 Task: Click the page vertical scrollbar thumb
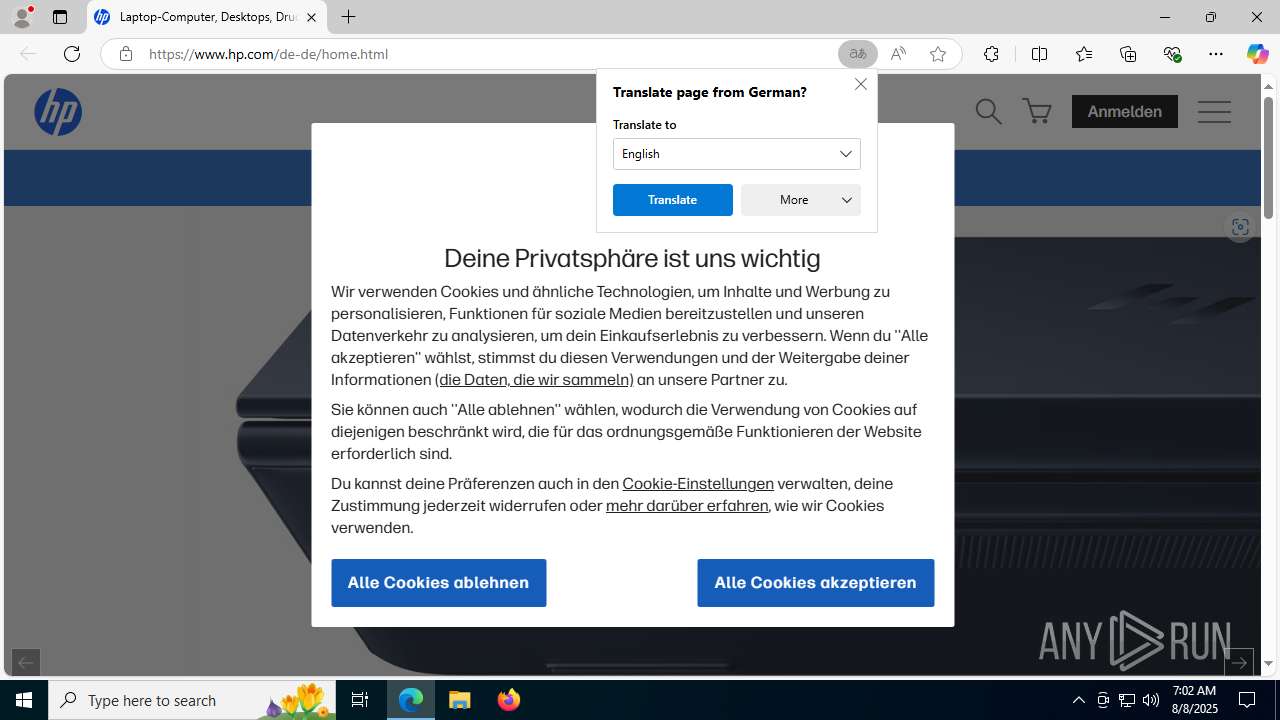point(1268,158)
